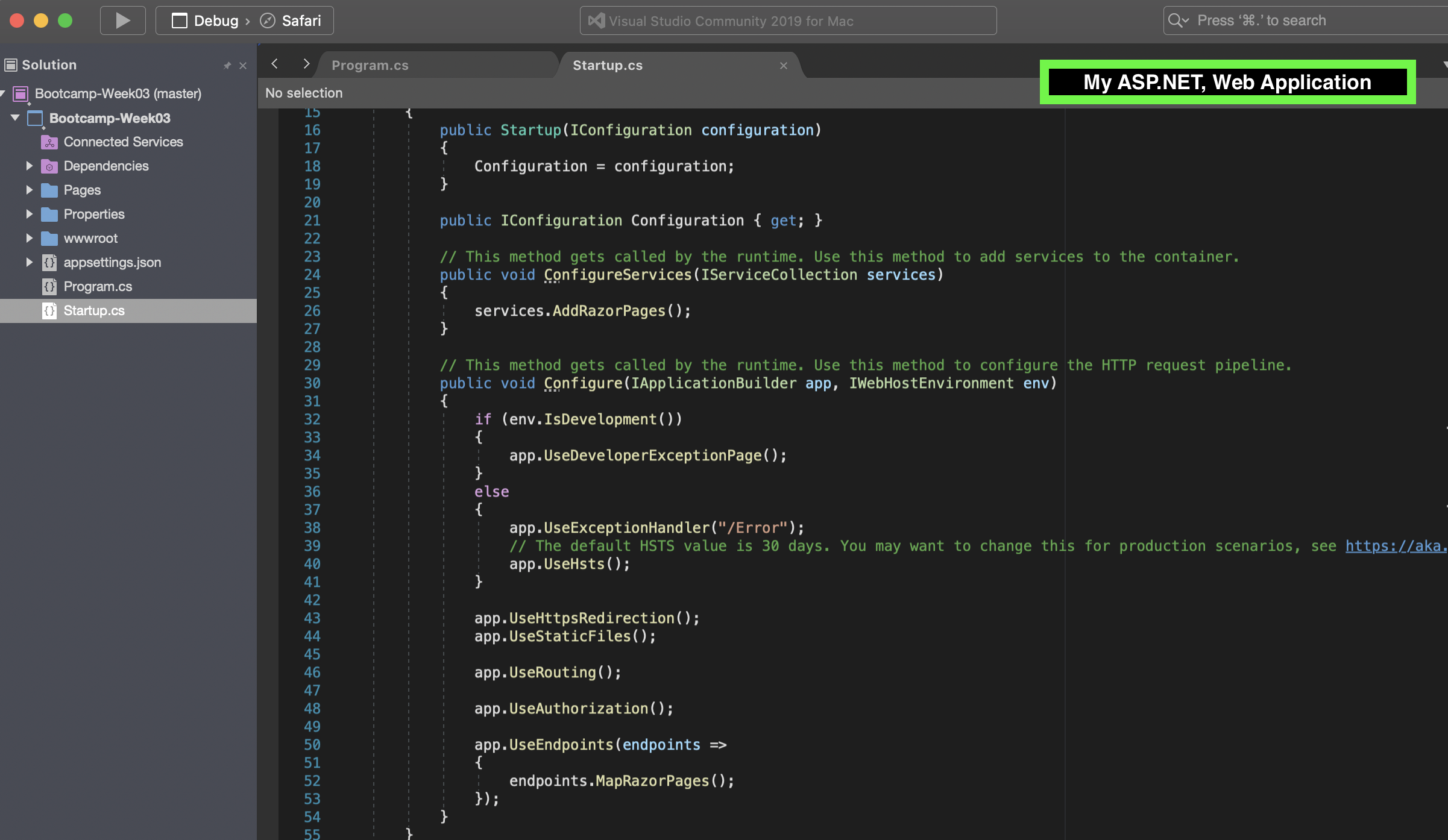This screenshot has height=840, width=1448.
Task: Open Program.cs in the Solution tree
Action: click(98, 286)
